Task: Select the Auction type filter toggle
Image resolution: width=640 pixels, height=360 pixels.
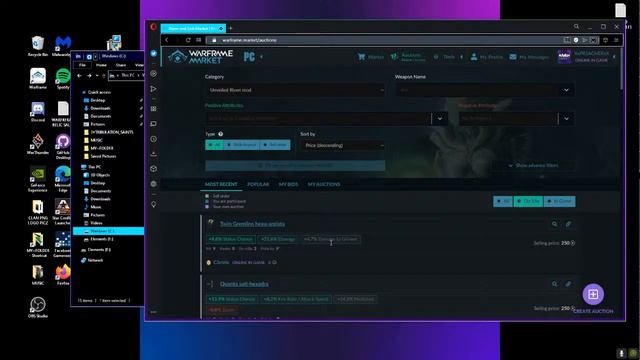Action: (x=275, y=145)
